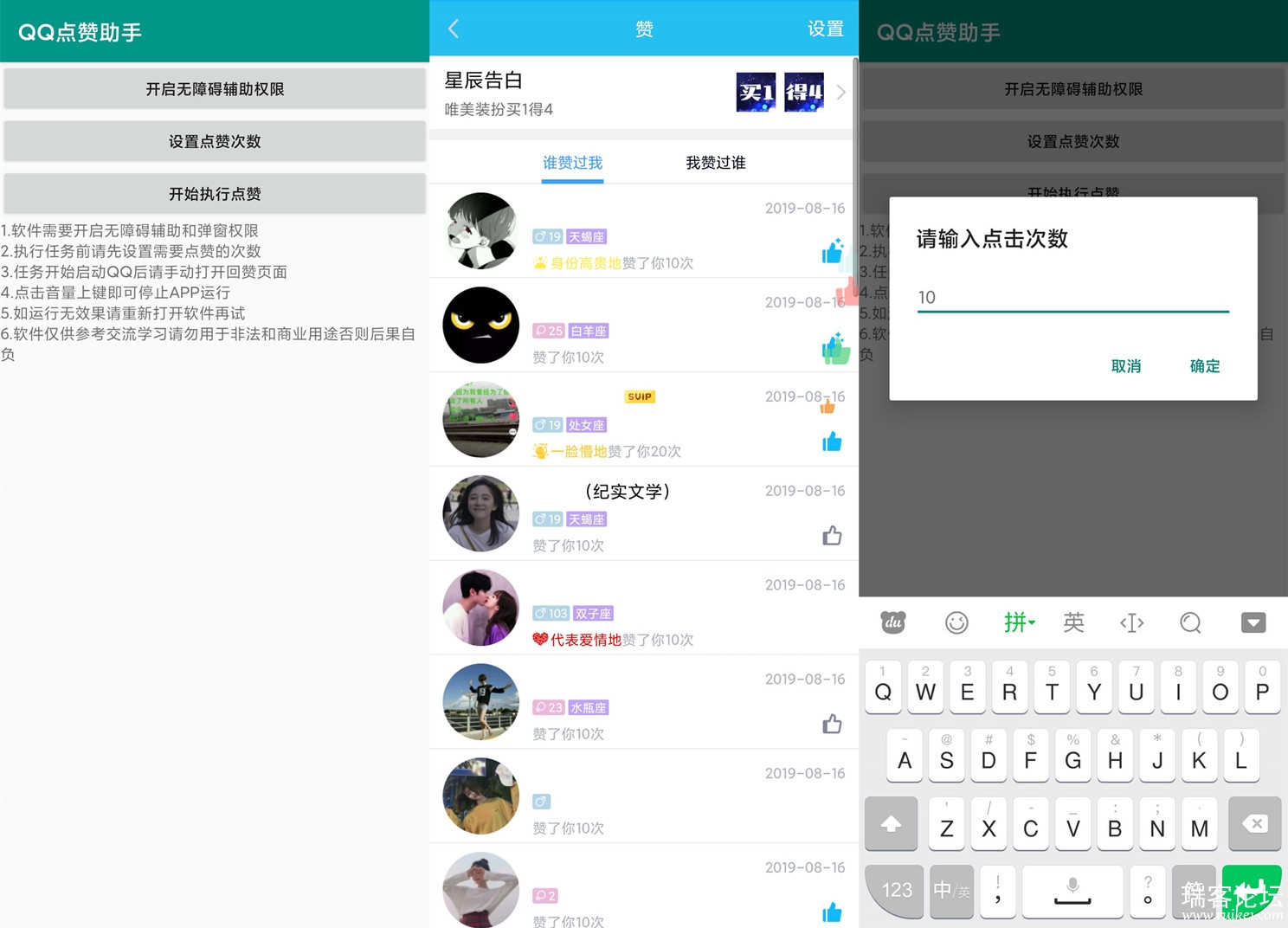Tap thumbs-up on the 水瓶座 user row
Image resolution: width=1288 pixels, height=928 pixels.
(x=832, y=724)
